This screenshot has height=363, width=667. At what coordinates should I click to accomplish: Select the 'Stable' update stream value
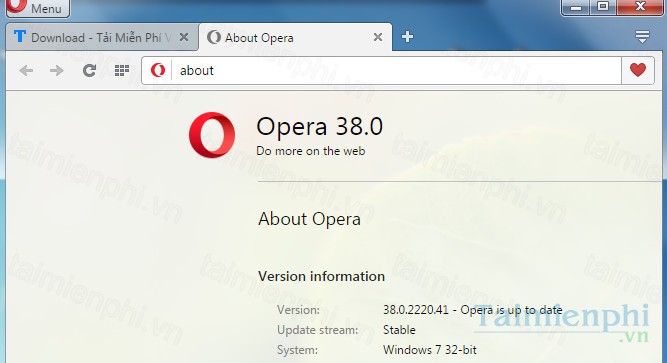point(399,330)
